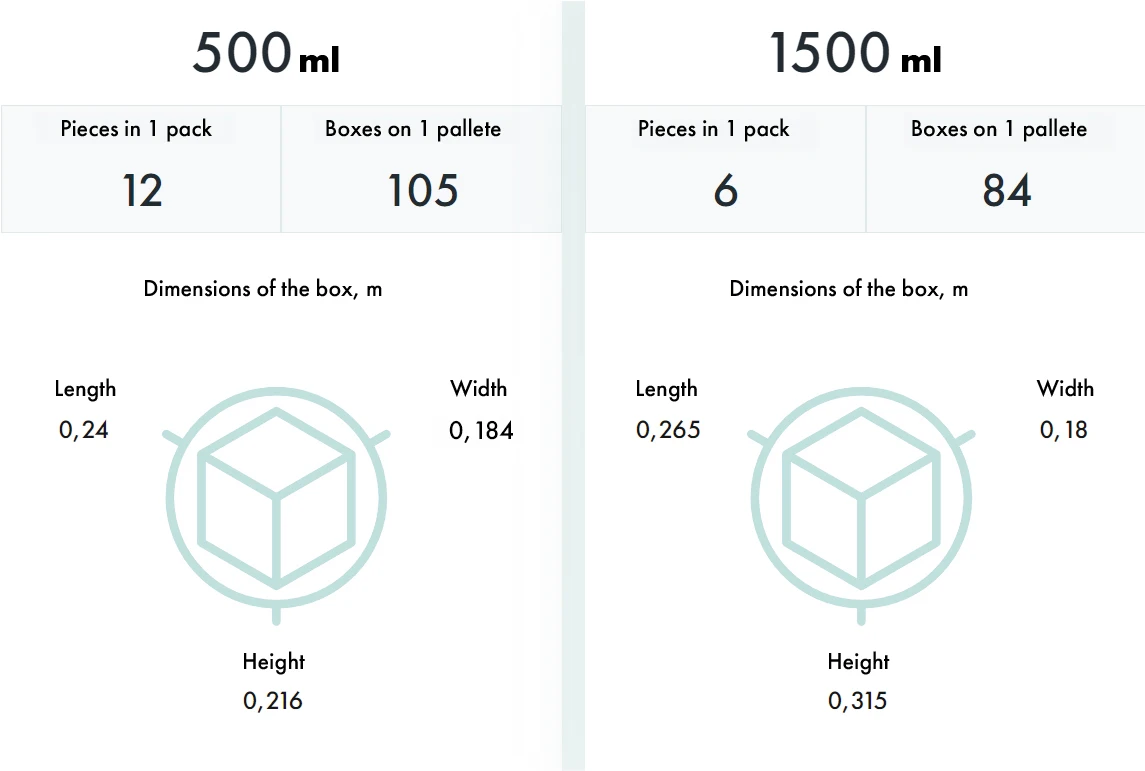Select the 1500 ml heading

pyautogui.click(x=855, y=53)
